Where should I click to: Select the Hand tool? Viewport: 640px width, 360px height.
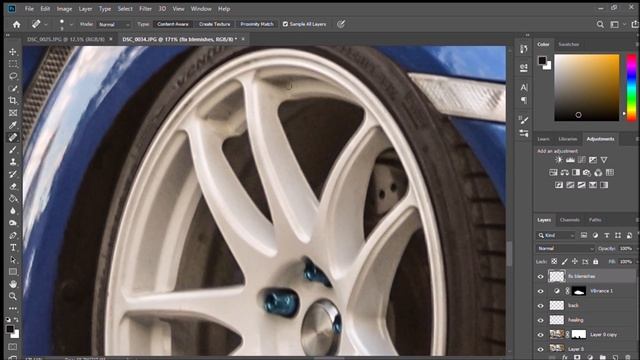point(13,284)
